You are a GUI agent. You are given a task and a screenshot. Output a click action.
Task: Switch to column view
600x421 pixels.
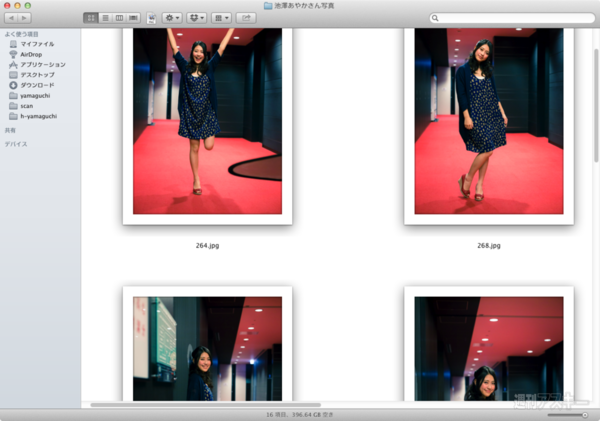(119, 18)
